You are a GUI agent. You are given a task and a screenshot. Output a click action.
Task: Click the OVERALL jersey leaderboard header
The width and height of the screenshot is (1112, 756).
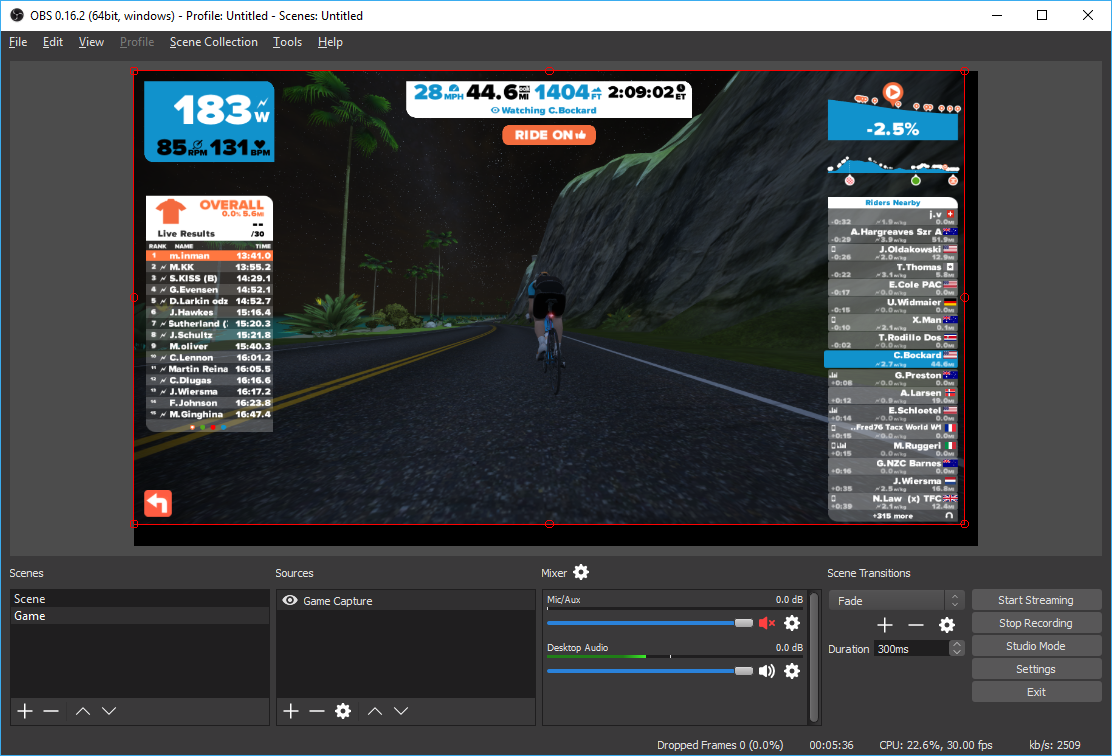(209, 218)
